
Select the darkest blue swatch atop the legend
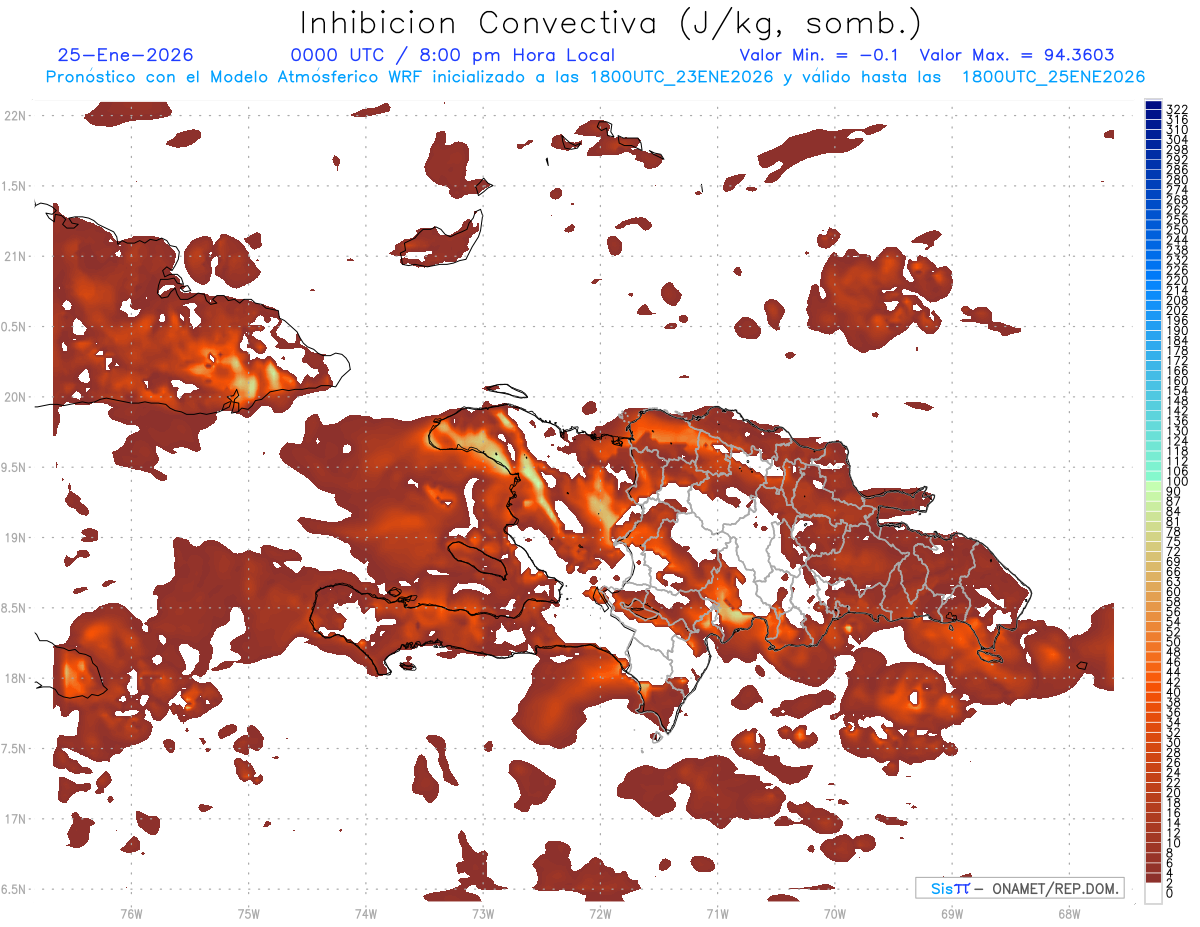coord(1154,104)
